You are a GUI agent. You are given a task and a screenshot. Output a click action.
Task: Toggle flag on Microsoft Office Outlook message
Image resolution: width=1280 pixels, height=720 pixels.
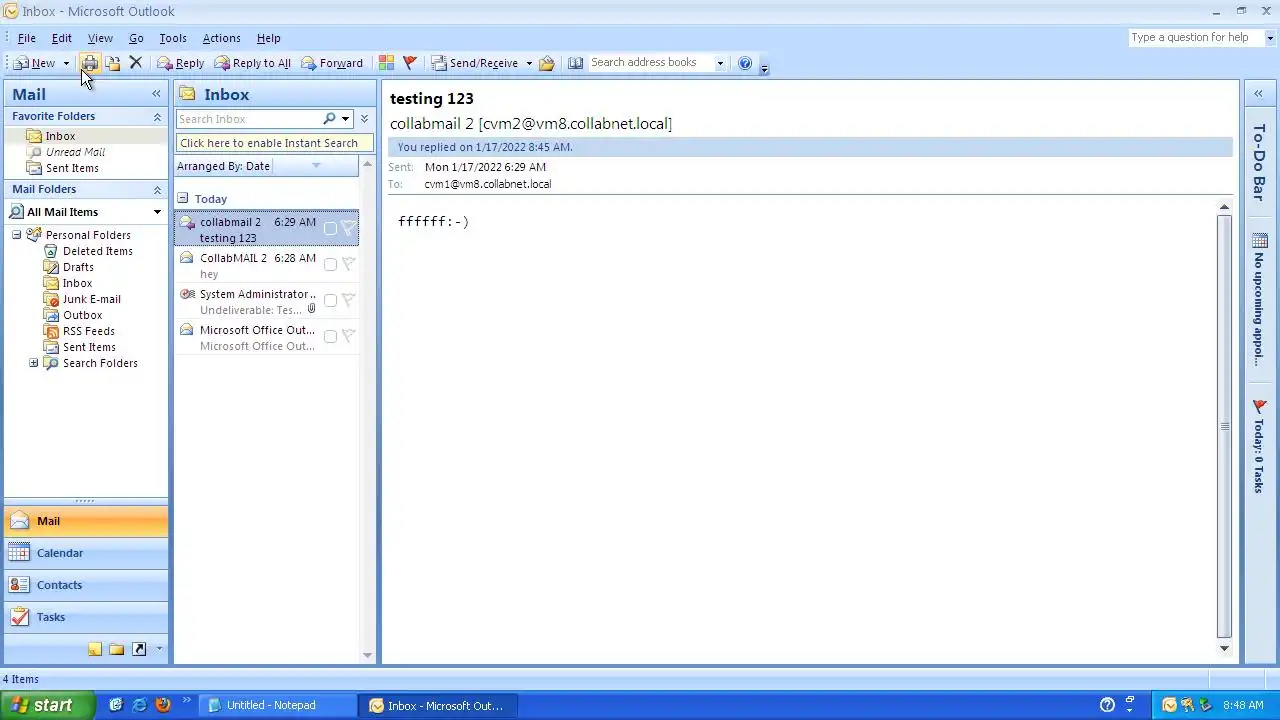tap(348, 336)
